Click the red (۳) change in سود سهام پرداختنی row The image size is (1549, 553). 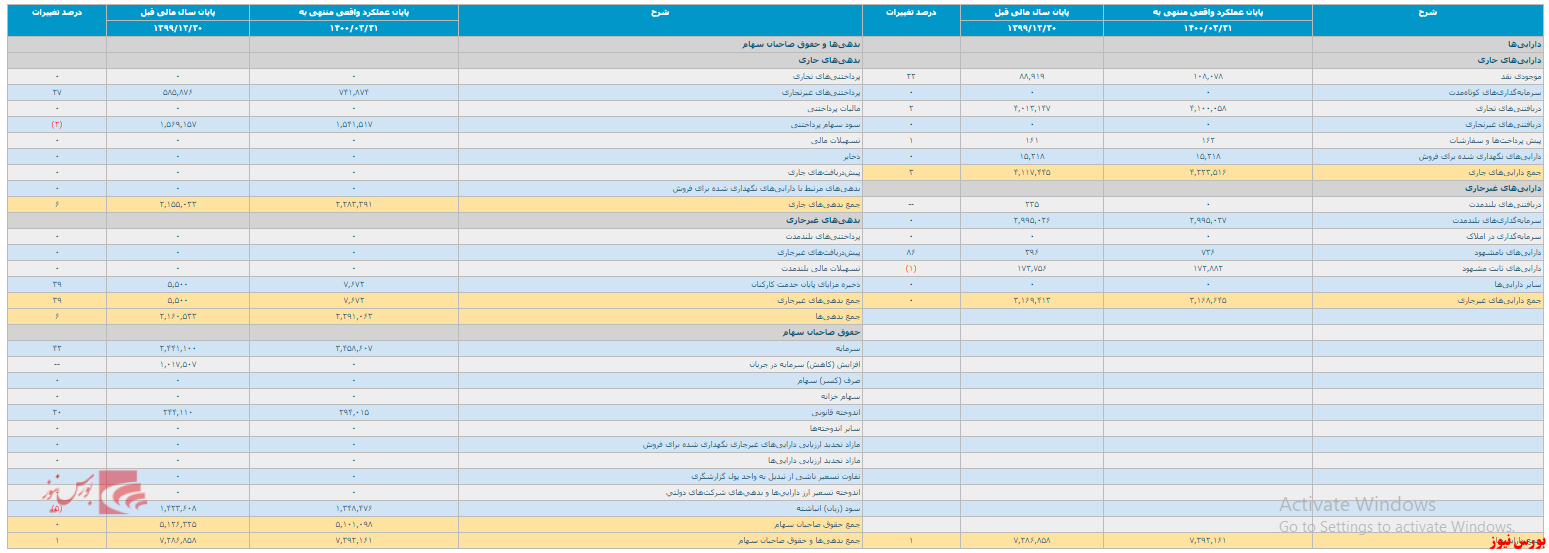click(x=57, y=124)
